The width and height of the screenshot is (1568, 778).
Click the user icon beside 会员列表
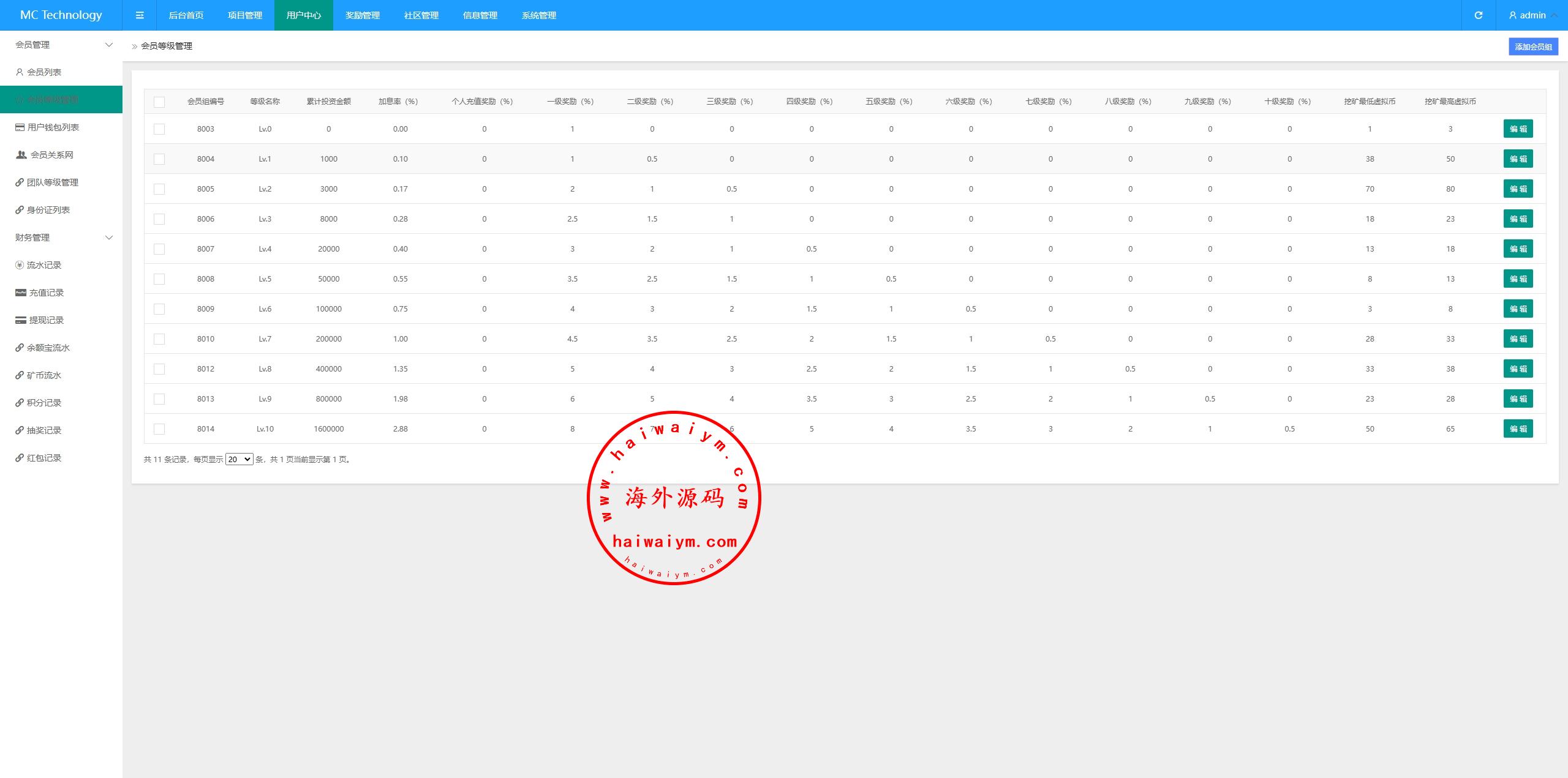click(x=20, y=72)
